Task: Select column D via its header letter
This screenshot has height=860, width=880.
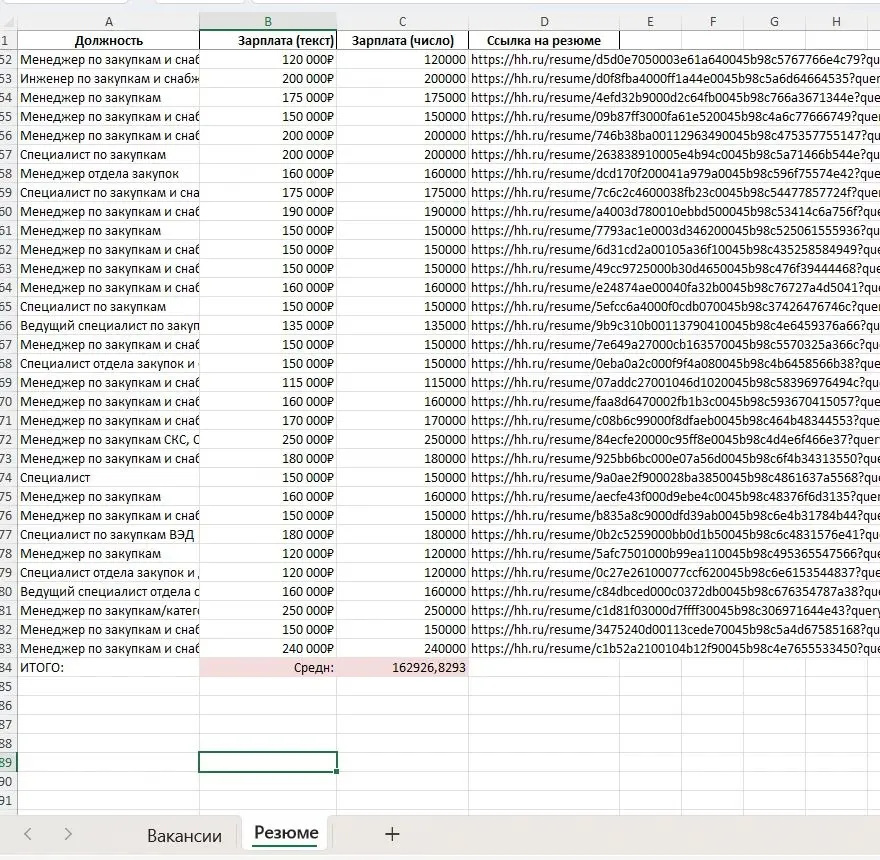Action: tap(544, 21)
